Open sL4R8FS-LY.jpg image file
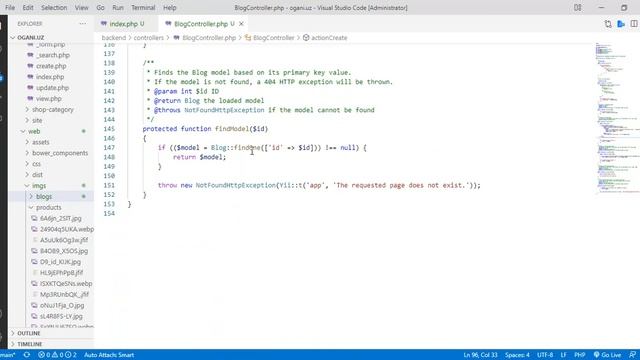The width and height of the screenshot is (640, 360). (61, 316)
